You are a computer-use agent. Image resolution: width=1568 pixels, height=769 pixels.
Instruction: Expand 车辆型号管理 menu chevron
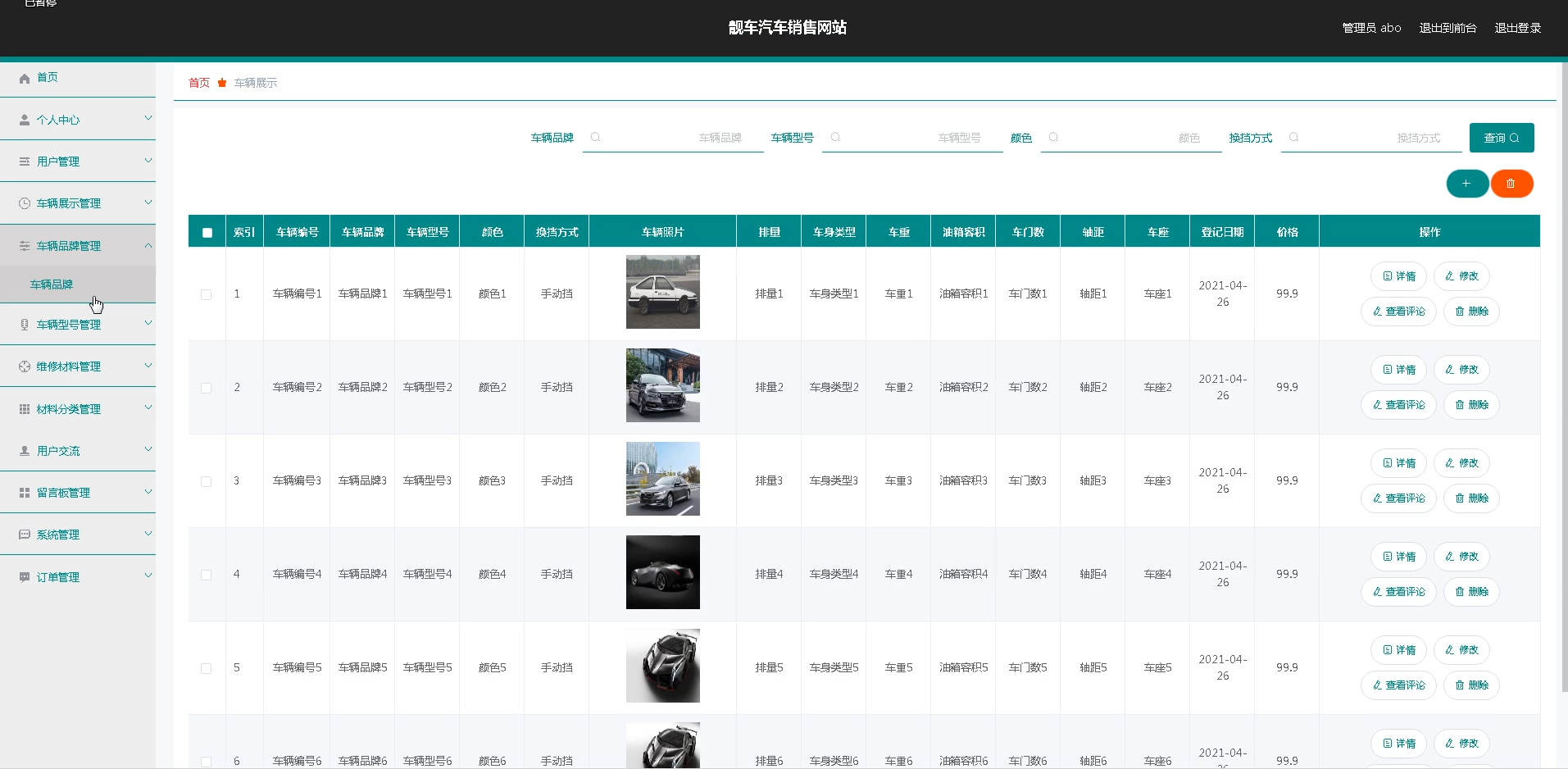click(148, 323)
